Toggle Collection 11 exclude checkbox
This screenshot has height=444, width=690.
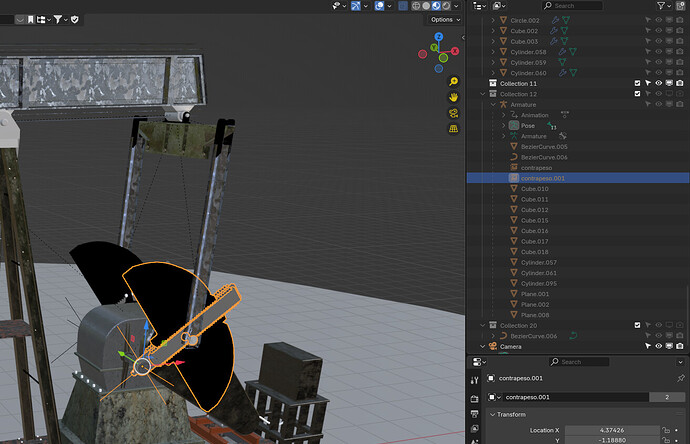pyautogui.click(x=637, y=83)
